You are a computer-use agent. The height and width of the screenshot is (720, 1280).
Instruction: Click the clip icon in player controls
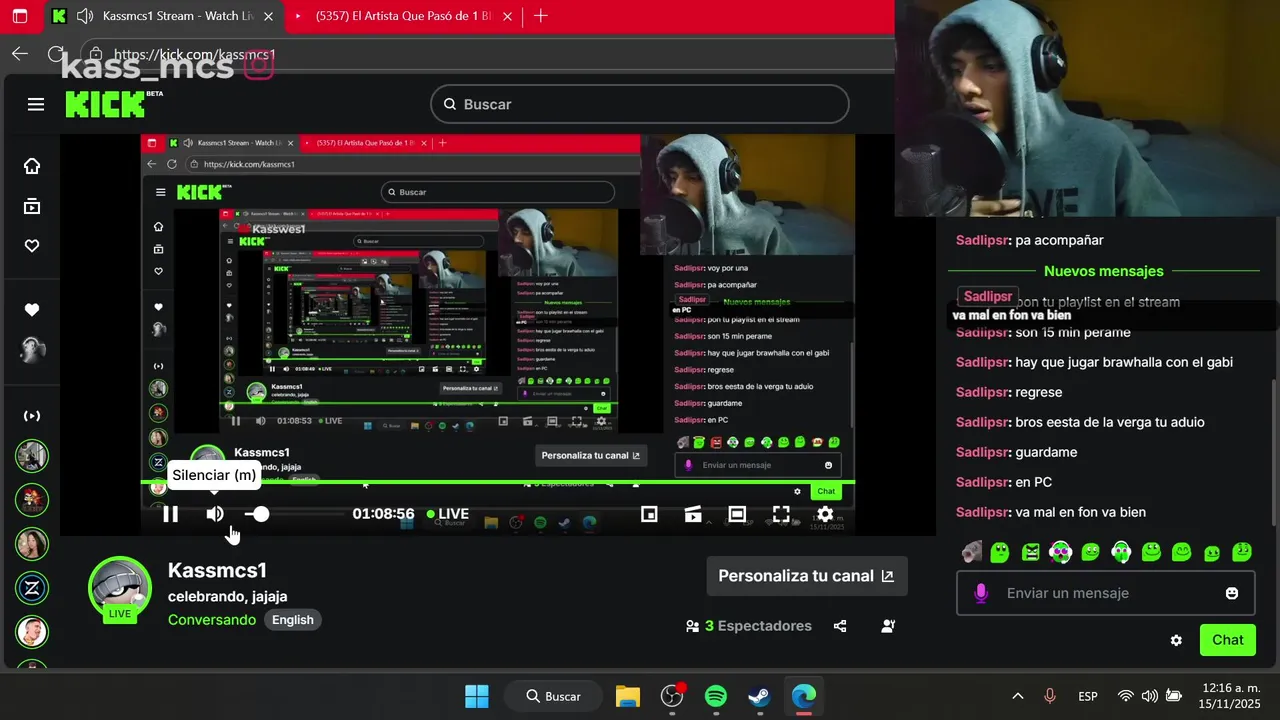tap(693, 514)
